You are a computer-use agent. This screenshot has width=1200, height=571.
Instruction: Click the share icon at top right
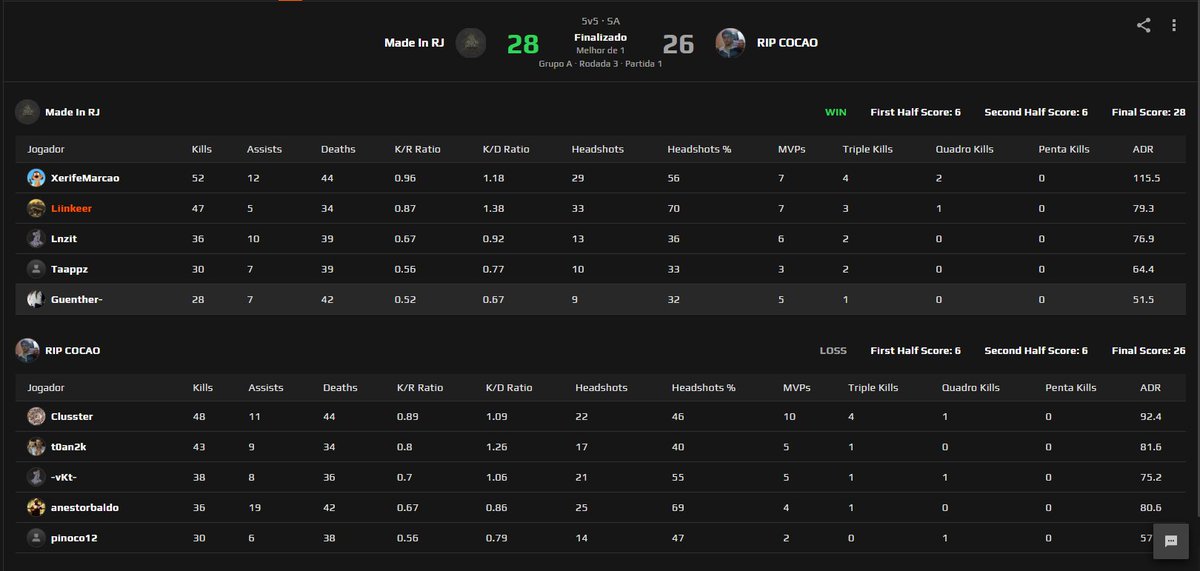coord(1144,26)
